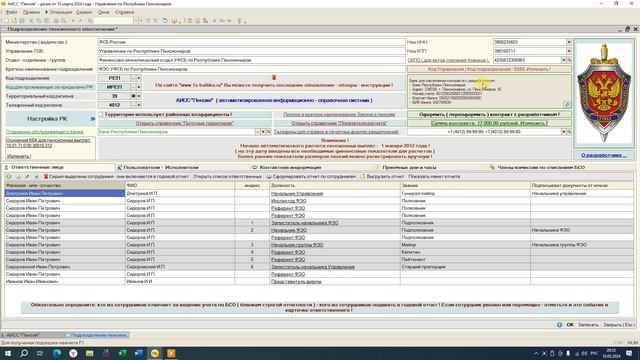The width and height of the screenshot is (640, 360).
Task: Open the ОКПО field dropdown arrow
Action: tap(564, 60)
